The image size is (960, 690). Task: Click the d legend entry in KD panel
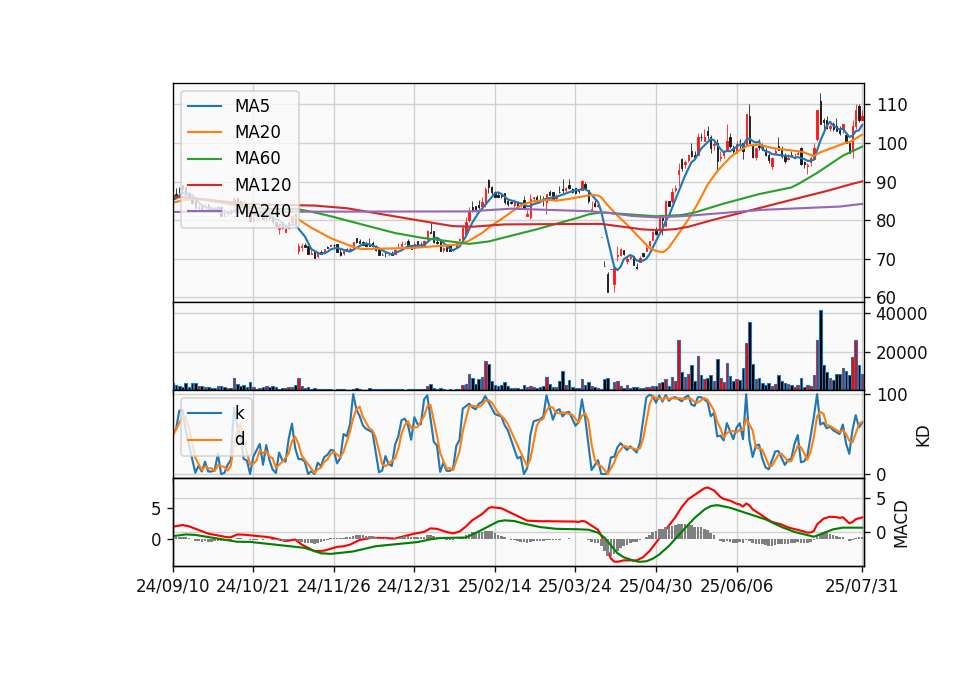216,439
